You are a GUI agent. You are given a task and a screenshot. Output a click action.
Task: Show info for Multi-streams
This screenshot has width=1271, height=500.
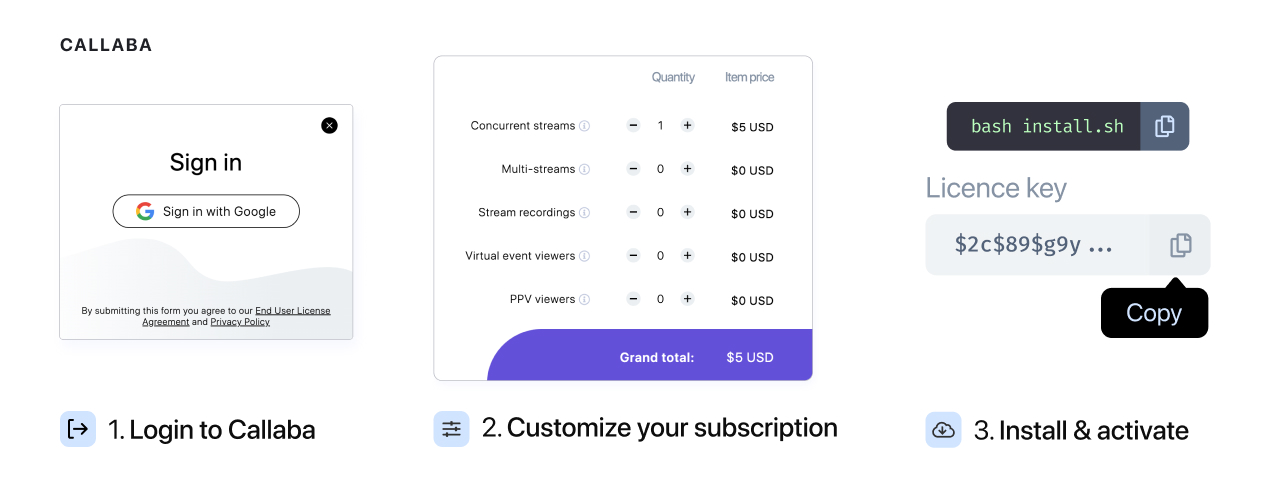[585, 169]
